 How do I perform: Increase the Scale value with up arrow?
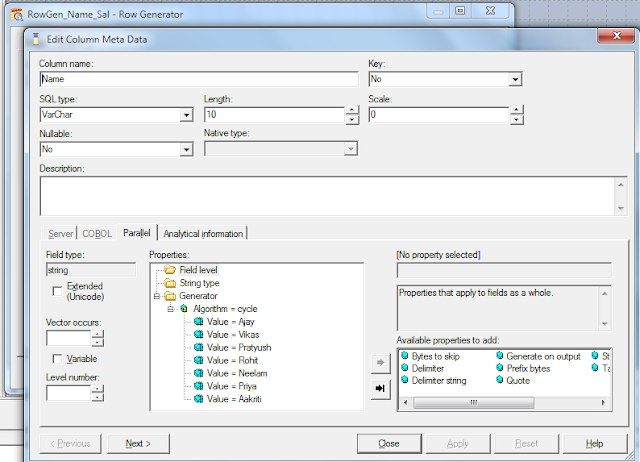516,110
